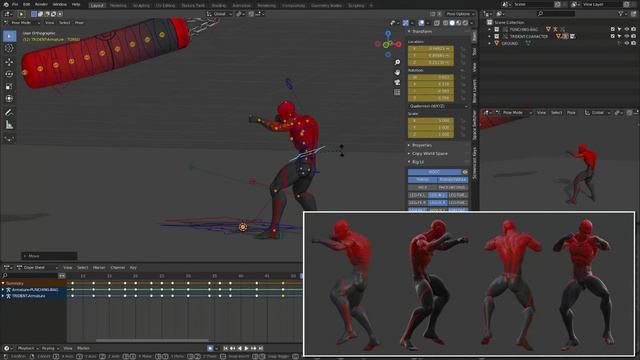Click the pan hand viewport icon
The image size is (640, 360).
point(397,72)
